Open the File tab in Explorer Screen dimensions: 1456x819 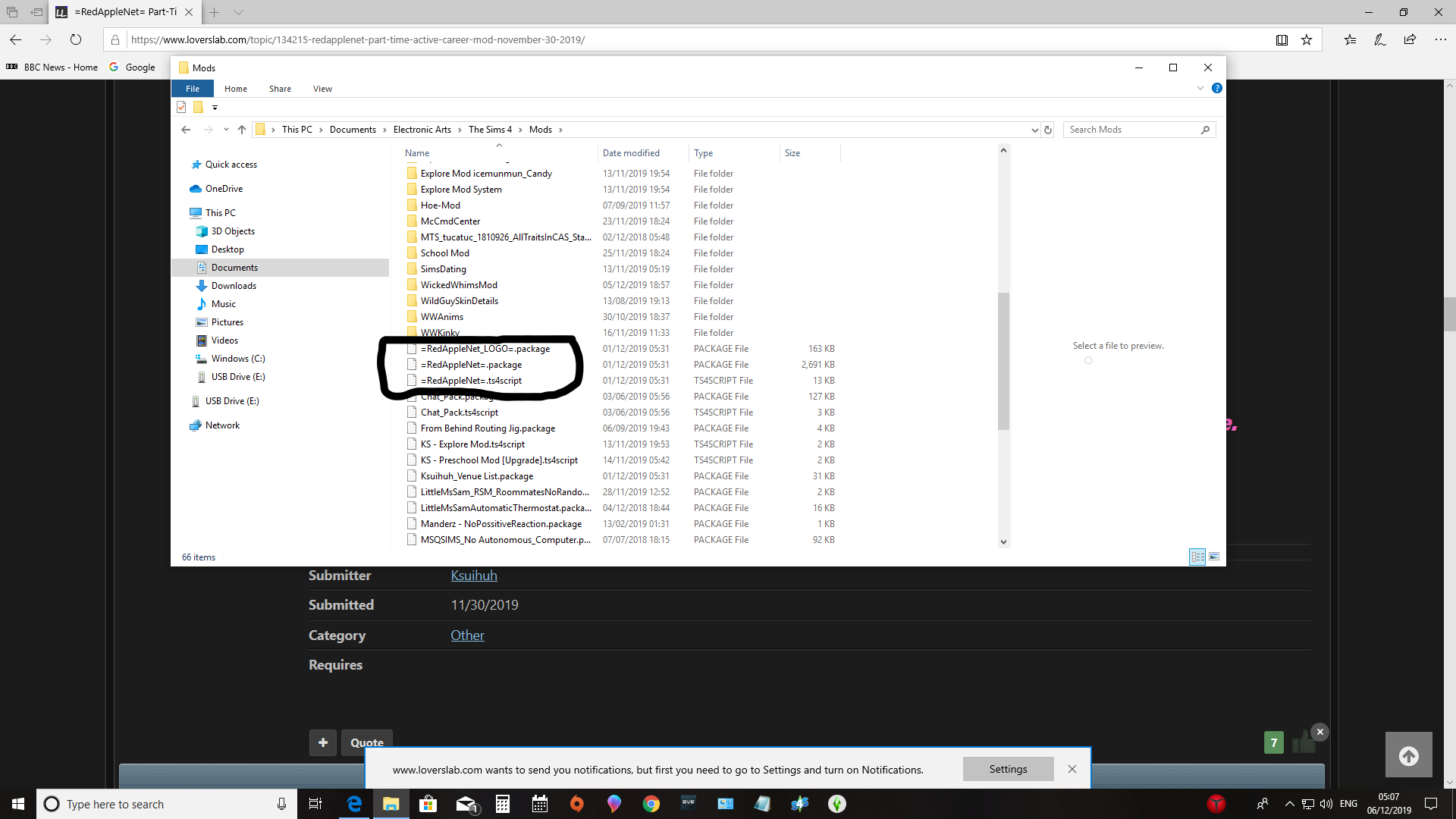[x=193, y=89]
